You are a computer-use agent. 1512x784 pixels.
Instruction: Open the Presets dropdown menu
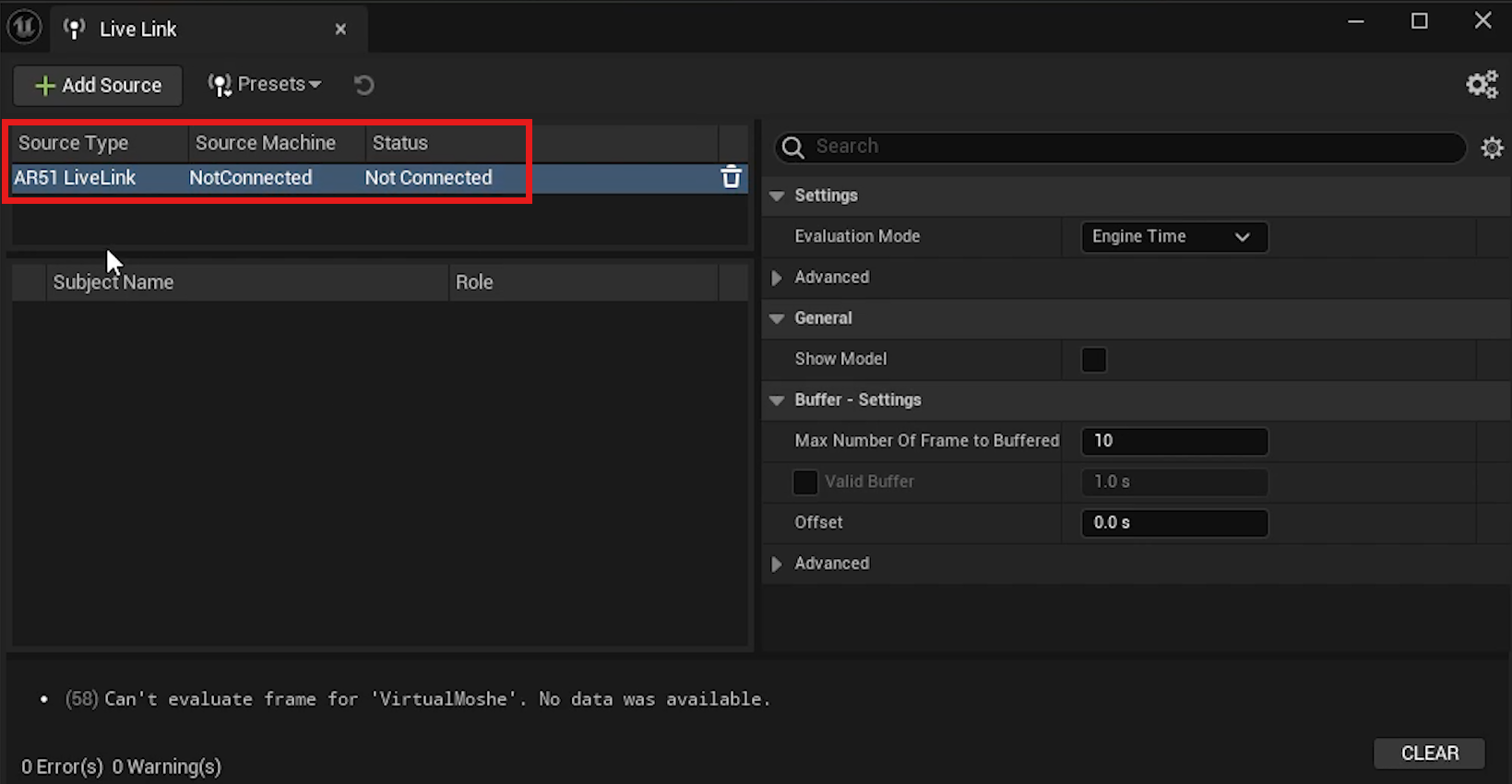pyautogui.click(x=265, y=85)
